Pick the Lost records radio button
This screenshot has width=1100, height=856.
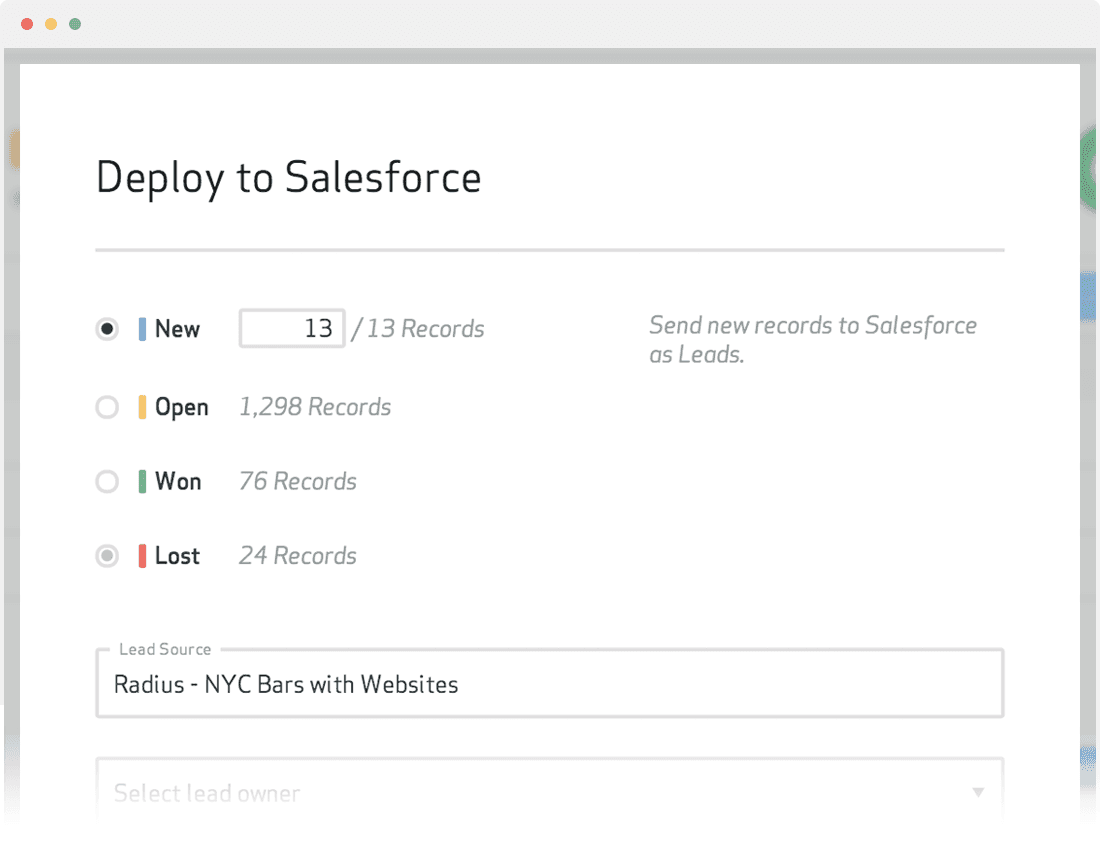(107, 556)
